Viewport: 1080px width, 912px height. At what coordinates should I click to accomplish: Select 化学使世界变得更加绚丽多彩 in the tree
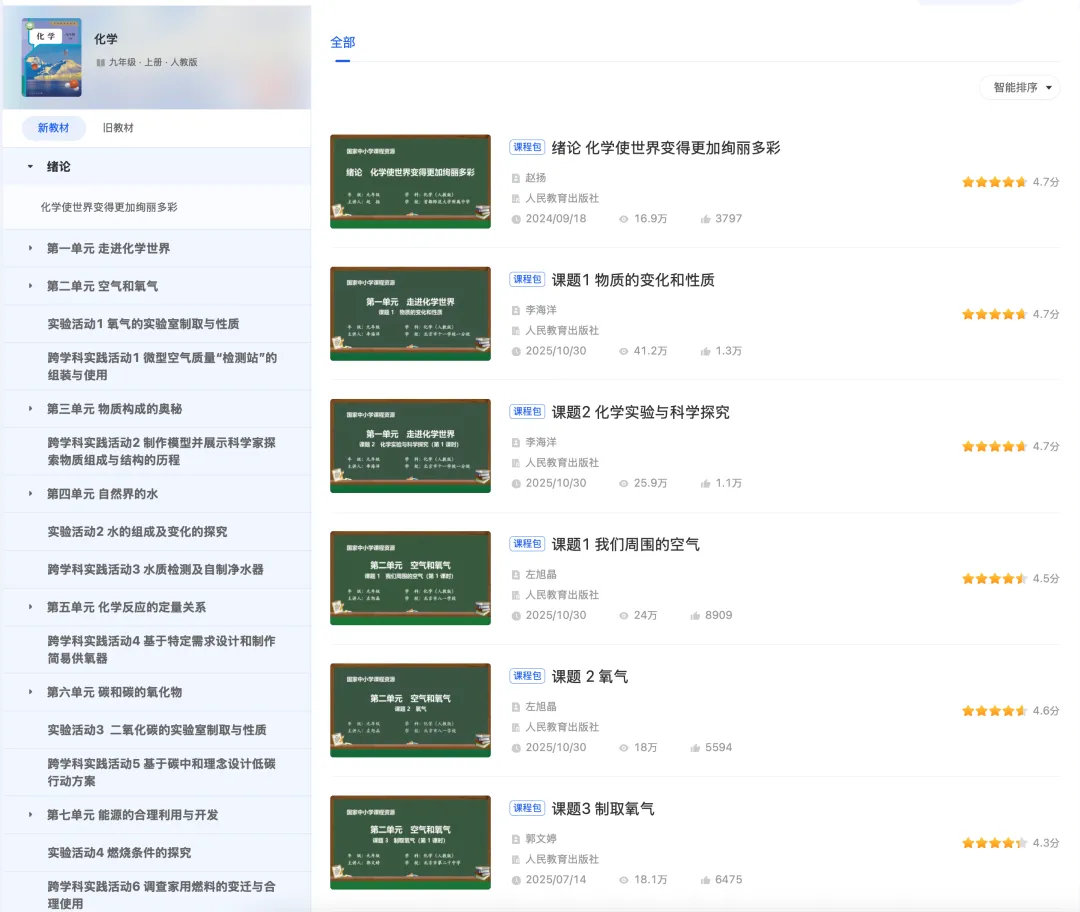click(109, 207)
